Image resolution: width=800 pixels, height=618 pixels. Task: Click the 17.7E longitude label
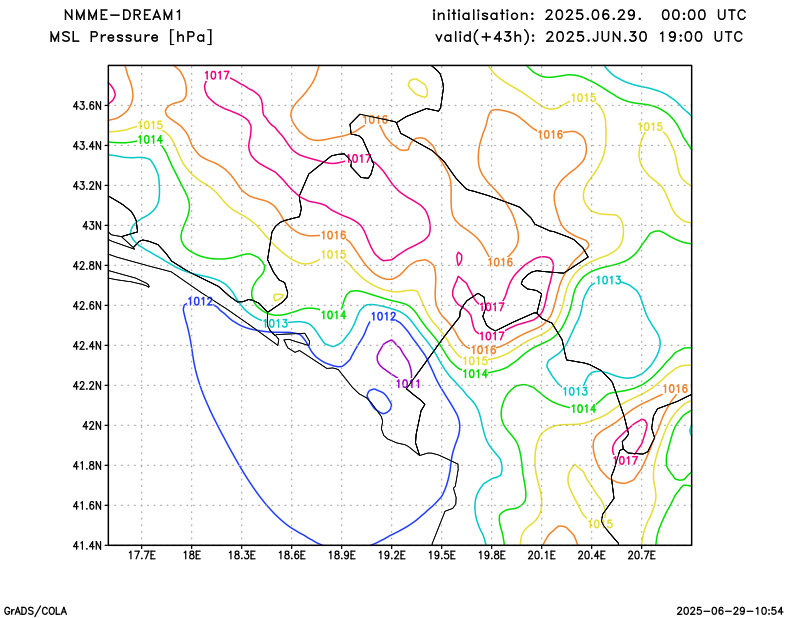click(142, 555)
